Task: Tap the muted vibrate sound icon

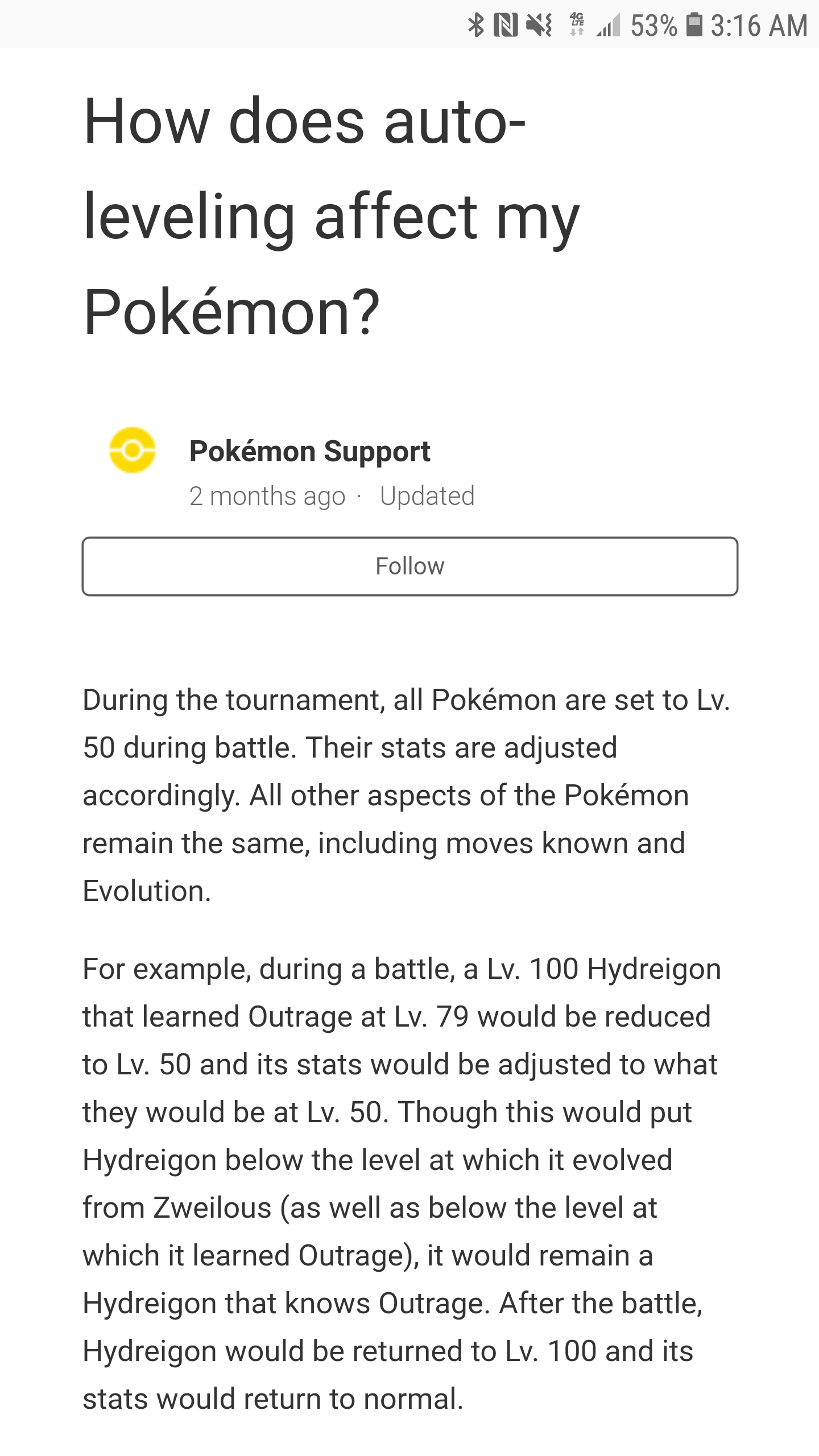Action: (x=539, y=26)
